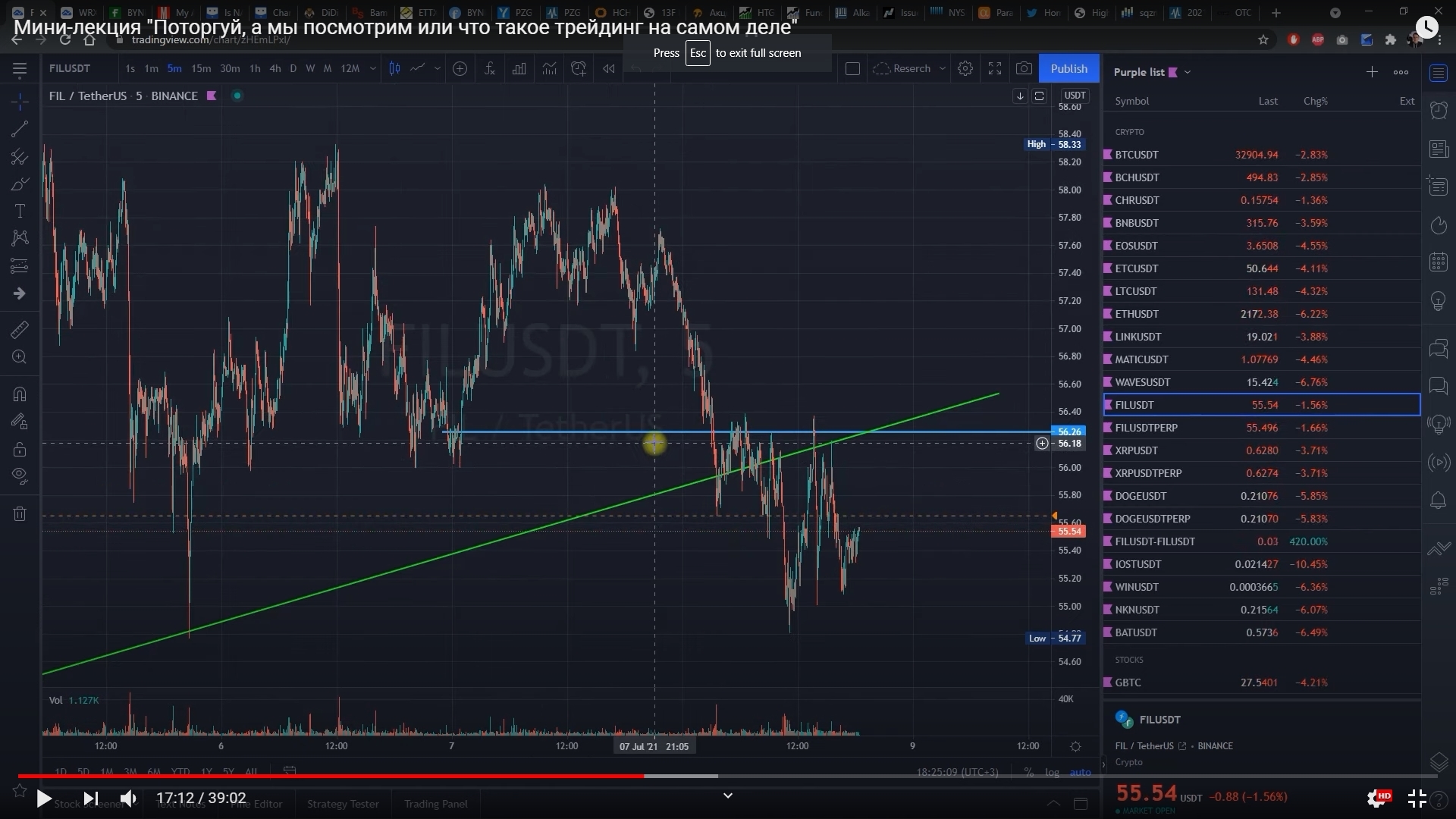1456x819 pixels.
Task: Open the indicators fx menu
Action: (x=490, y=69)
